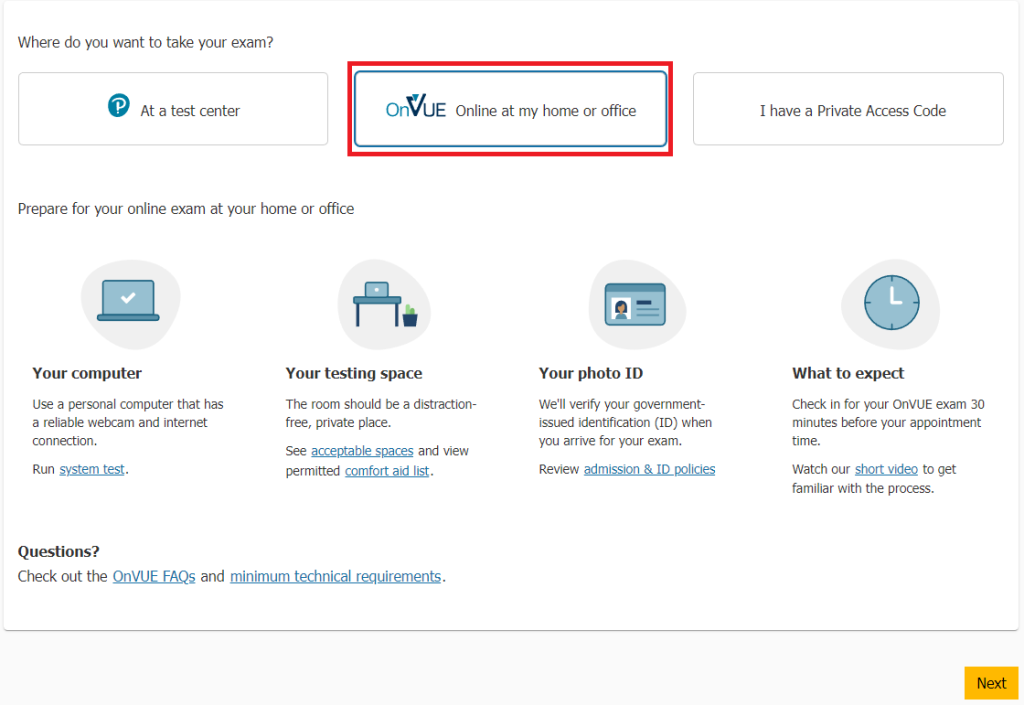Choose the At a test center option
The image size is (1024, 705).
[x=173, y=109]
